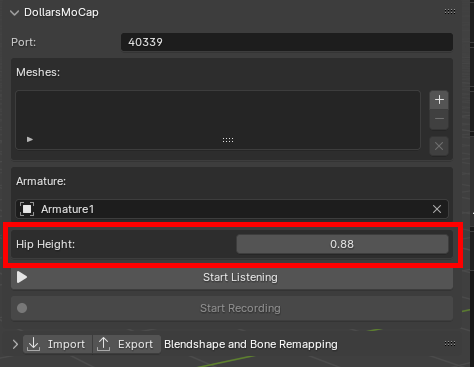This screenshot has width=474, height=367.
Task: Click the play icon on Start Listening
Action: (22, 277)
